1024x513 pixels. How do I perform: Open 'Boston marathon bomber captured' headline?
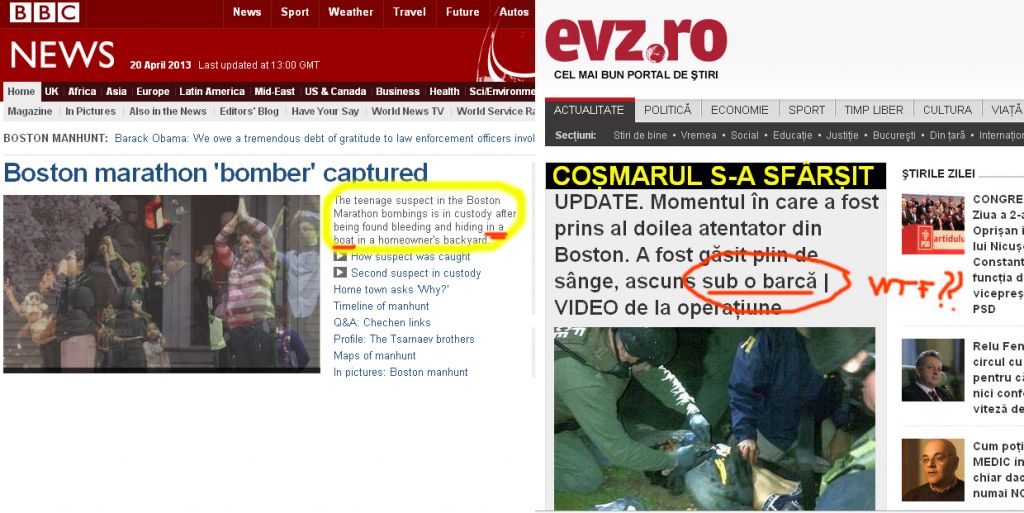click(216, 172)
